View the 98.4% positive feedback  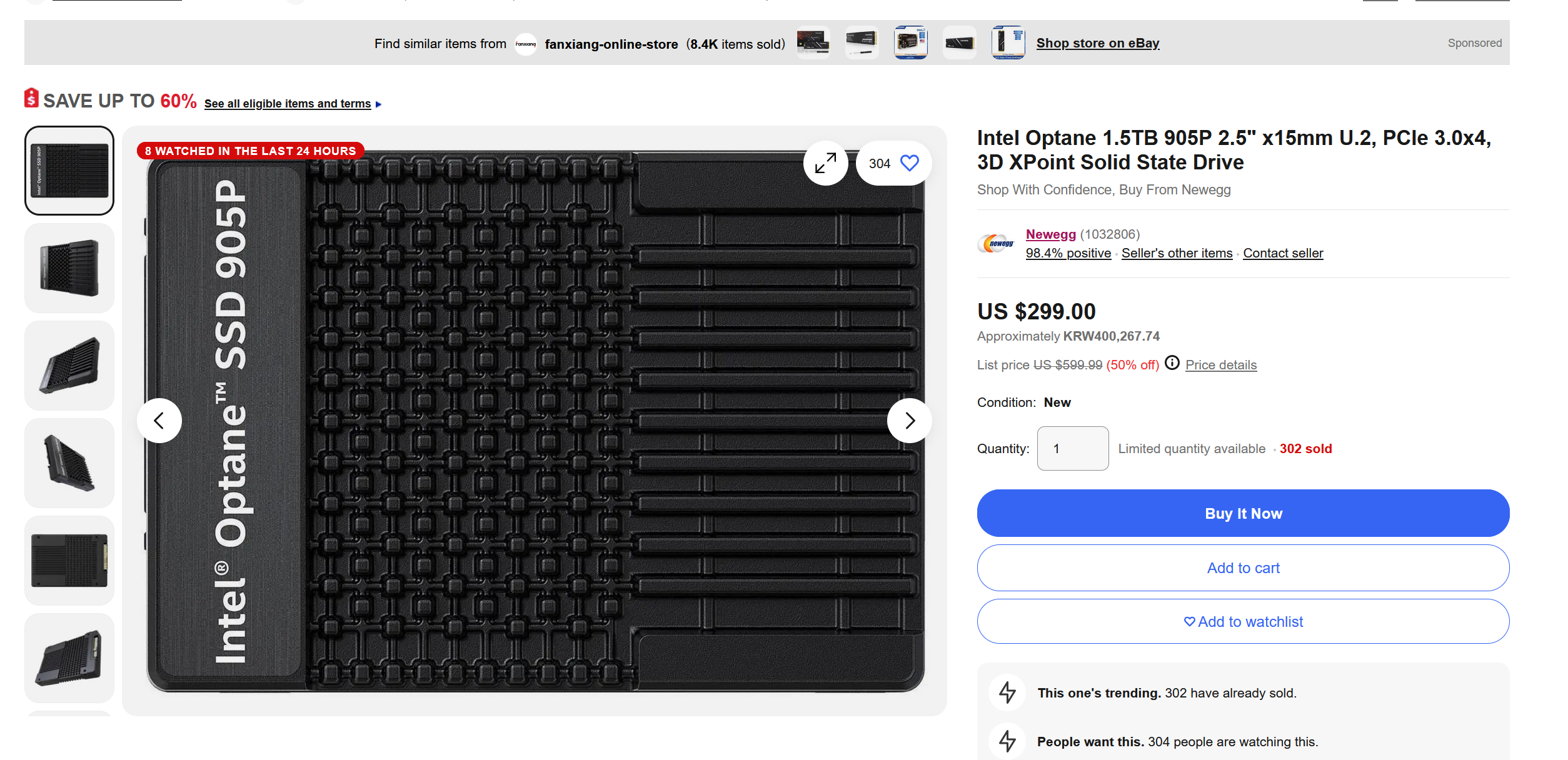click(x=1068, y=253)
